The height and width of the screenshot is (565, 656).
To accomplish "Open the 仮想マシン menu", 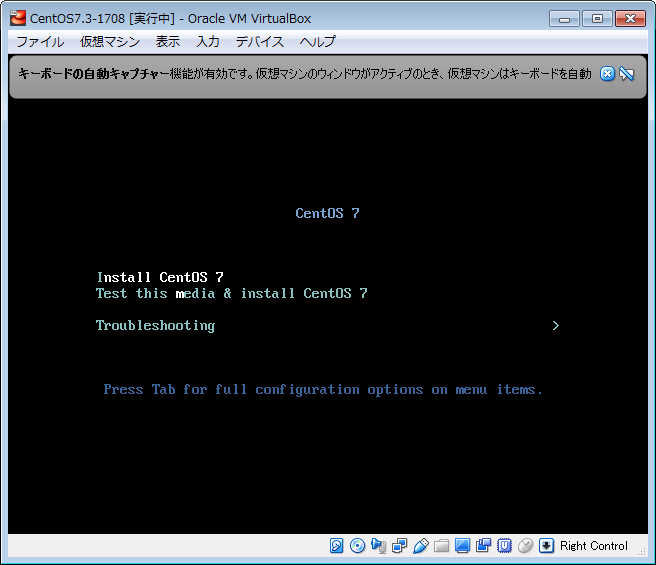I will pos(110,41).
